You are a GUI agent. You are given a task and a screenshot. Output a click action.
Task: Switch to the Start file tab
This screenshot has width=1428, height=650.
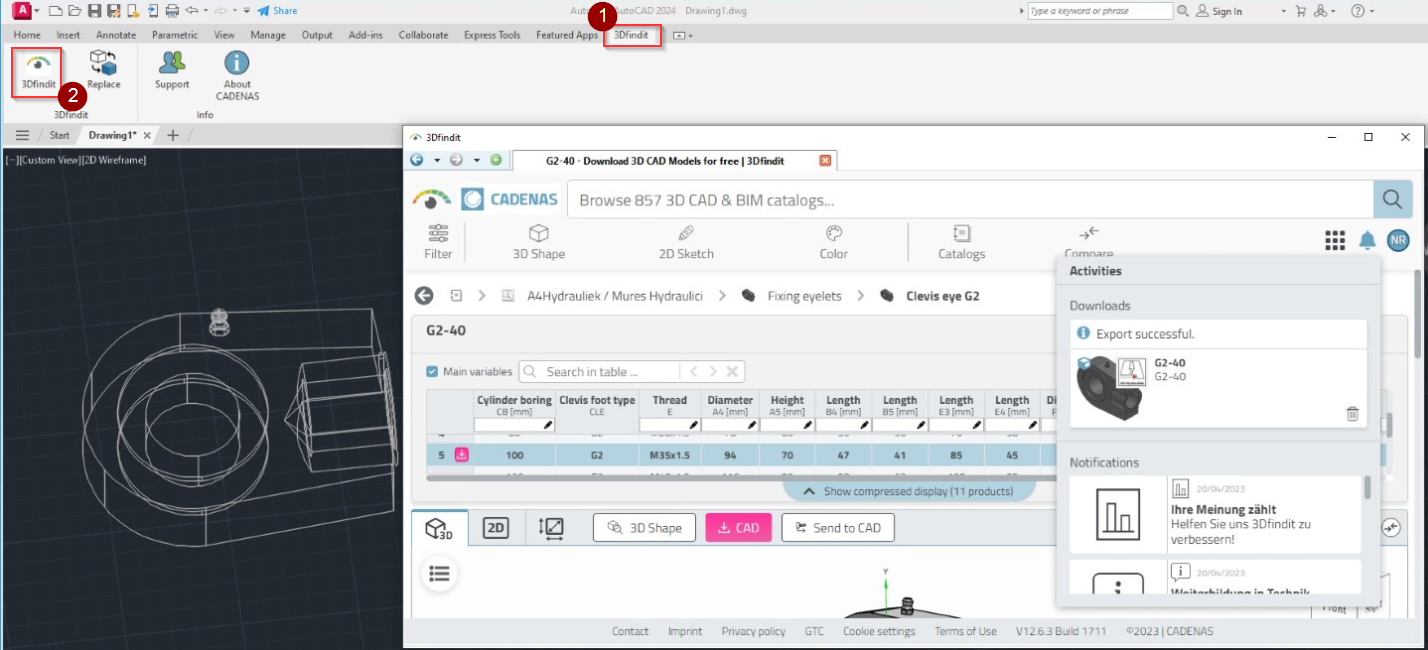[x=60, y=135]
